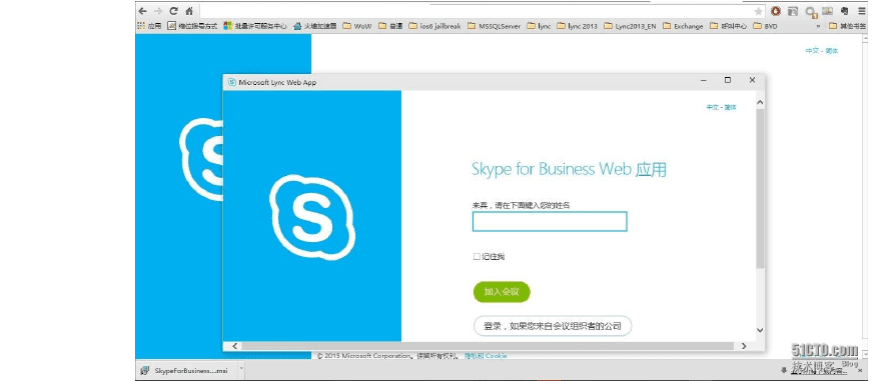The width and height of the screenshot is (893, 381).
Task: Click the round red-brown extension icon
Action: click(776, 11)
